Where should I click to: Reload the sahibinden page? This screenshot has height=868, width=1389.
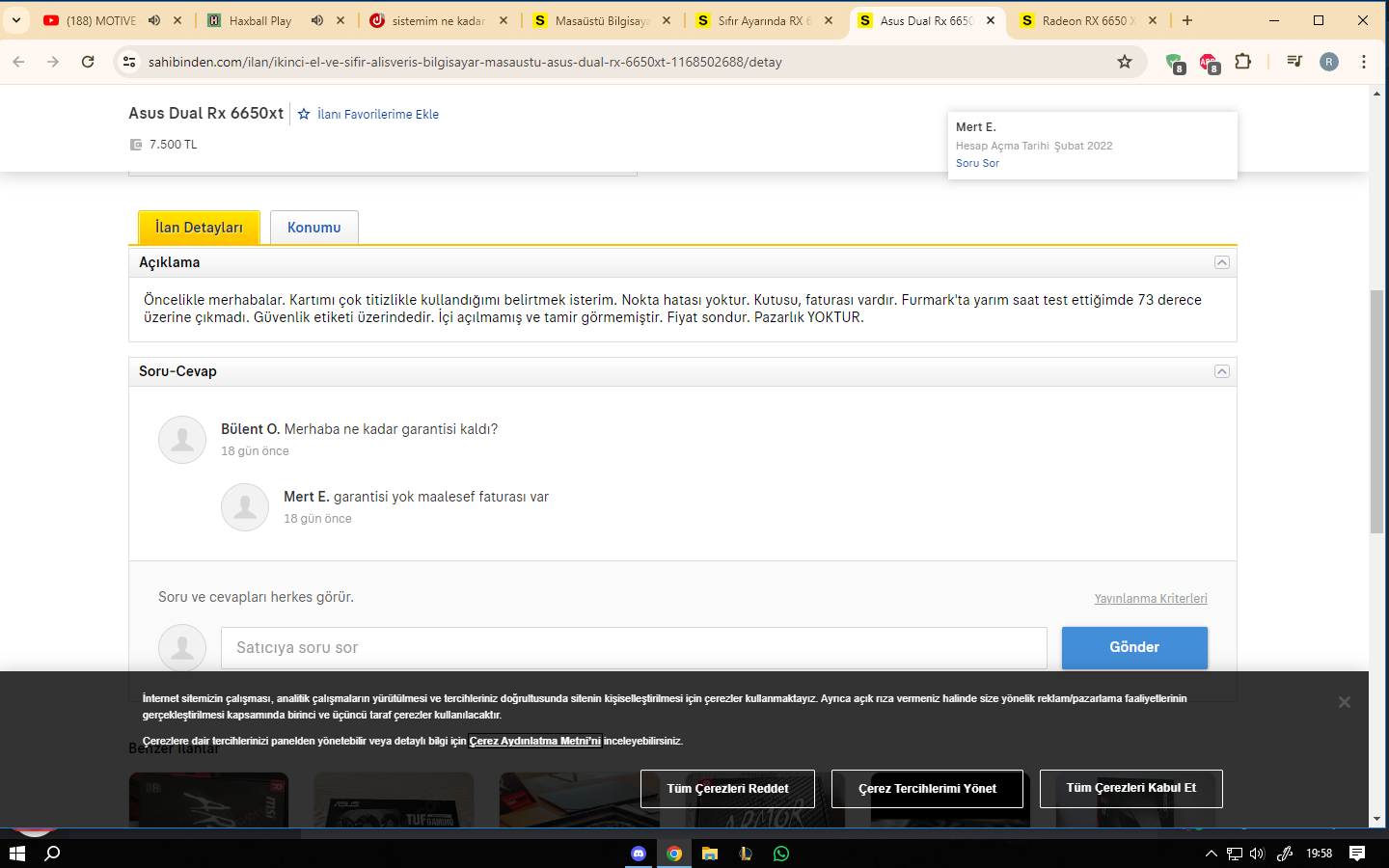coord(88,62)
